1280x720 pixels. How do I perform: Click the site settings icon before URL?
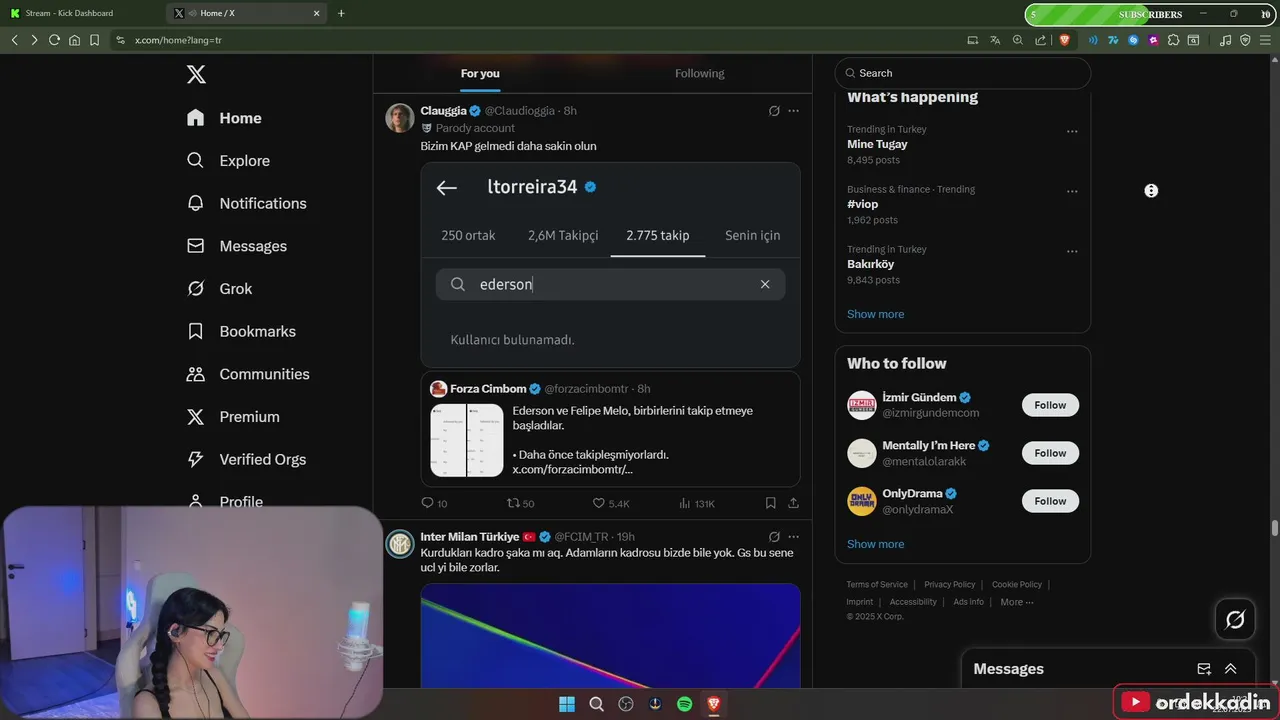coord(120,40)
